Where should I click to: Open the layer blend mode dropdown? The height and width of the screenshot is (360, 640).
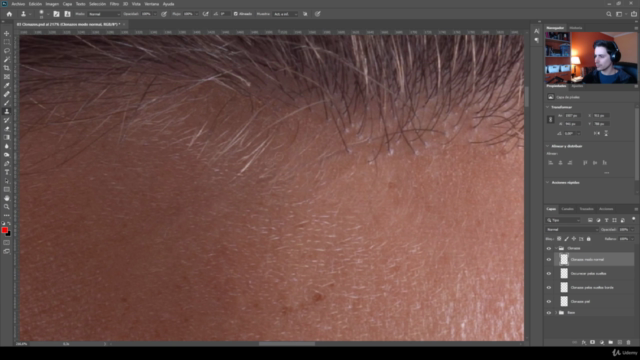[572, 229]
